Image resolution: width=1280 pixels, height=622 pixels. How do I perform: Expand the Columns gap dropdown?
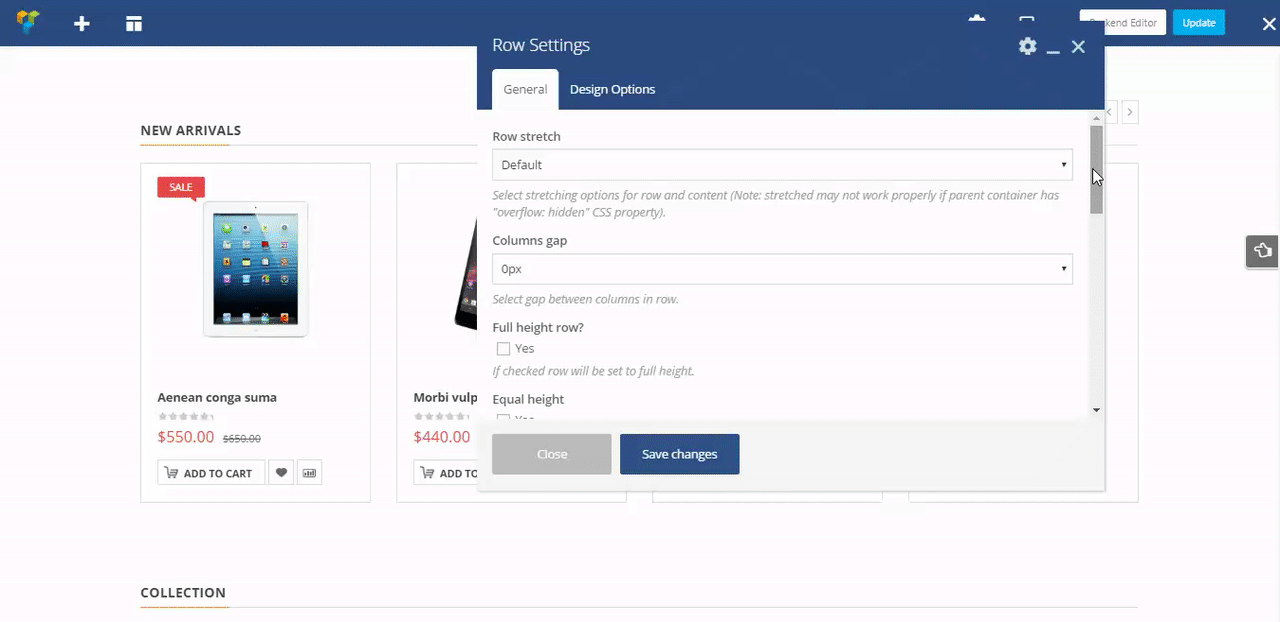782,269
